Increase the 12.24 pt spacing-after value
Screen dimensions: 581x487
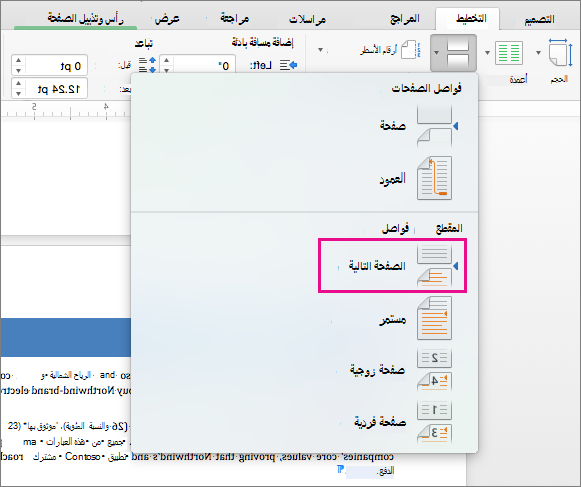19,83
